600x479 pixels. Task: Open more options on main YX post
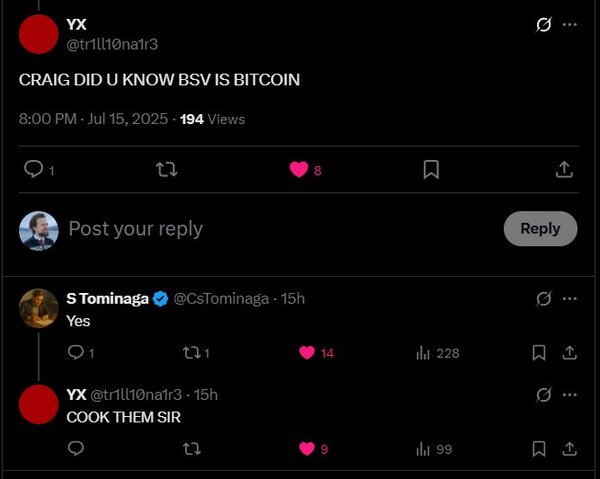(x=570, y=25)
